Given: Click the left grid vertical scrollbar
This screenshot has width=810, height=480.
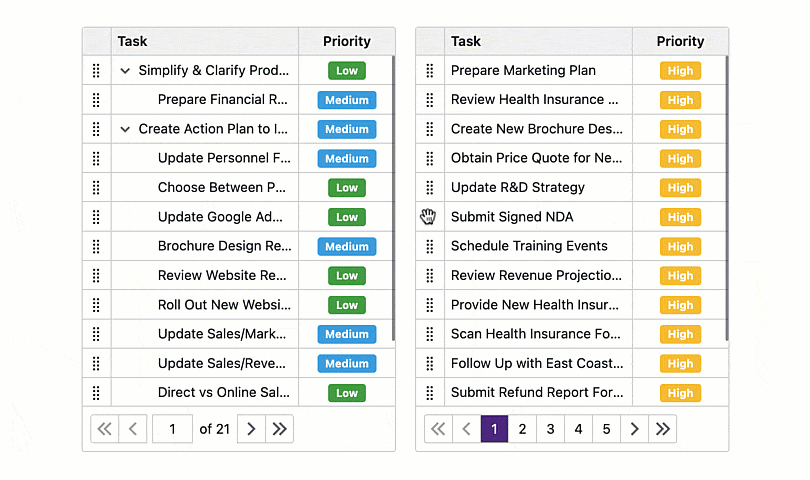Looking at the screenshot, I should (394, 200).
